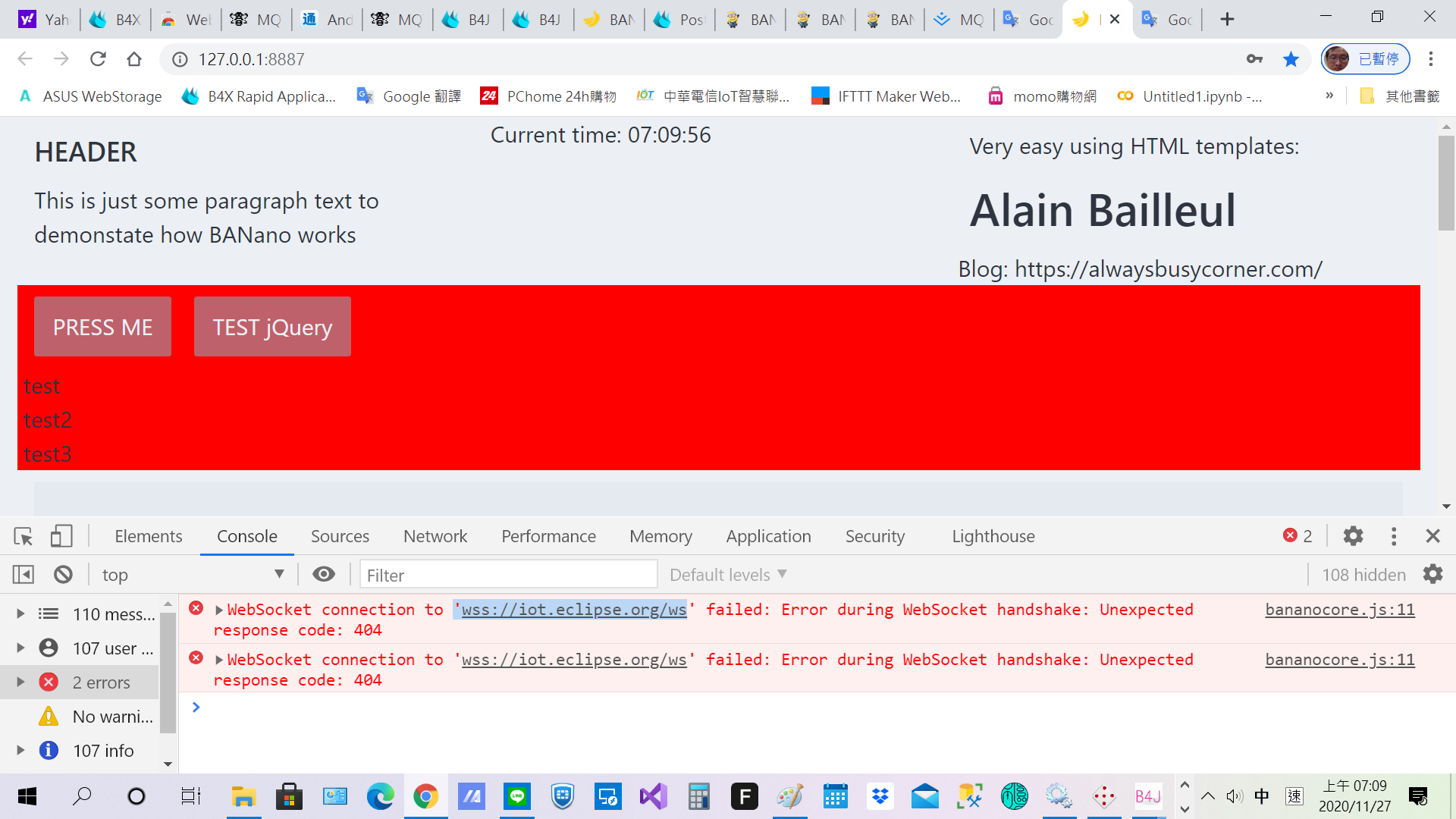Click the inspect element picker icon
The width and height of the screenshot is (1456, 819).
tap(24, 537)
